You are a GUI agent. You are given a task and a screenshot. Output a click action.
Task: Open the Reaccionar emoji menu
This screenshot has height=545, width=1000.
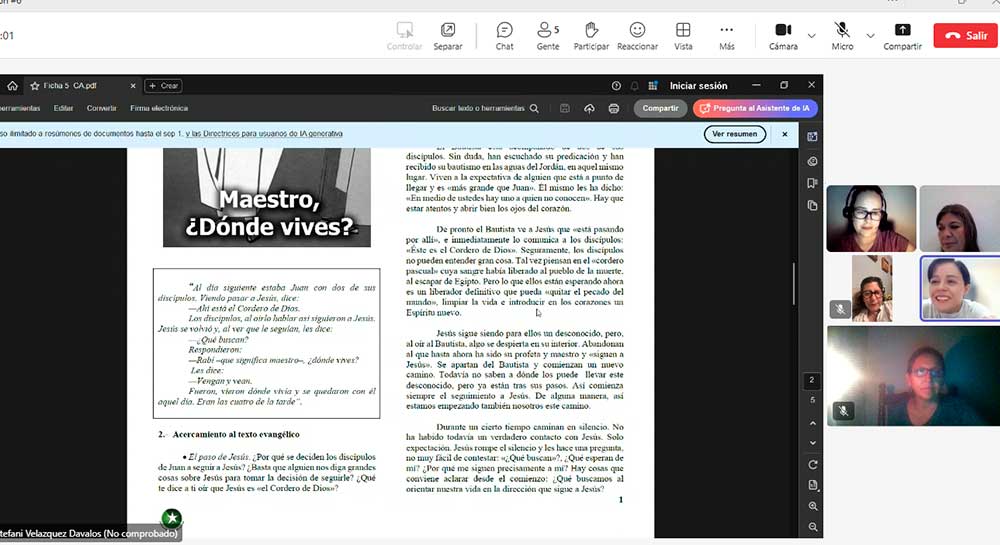[x=637, y=35]
